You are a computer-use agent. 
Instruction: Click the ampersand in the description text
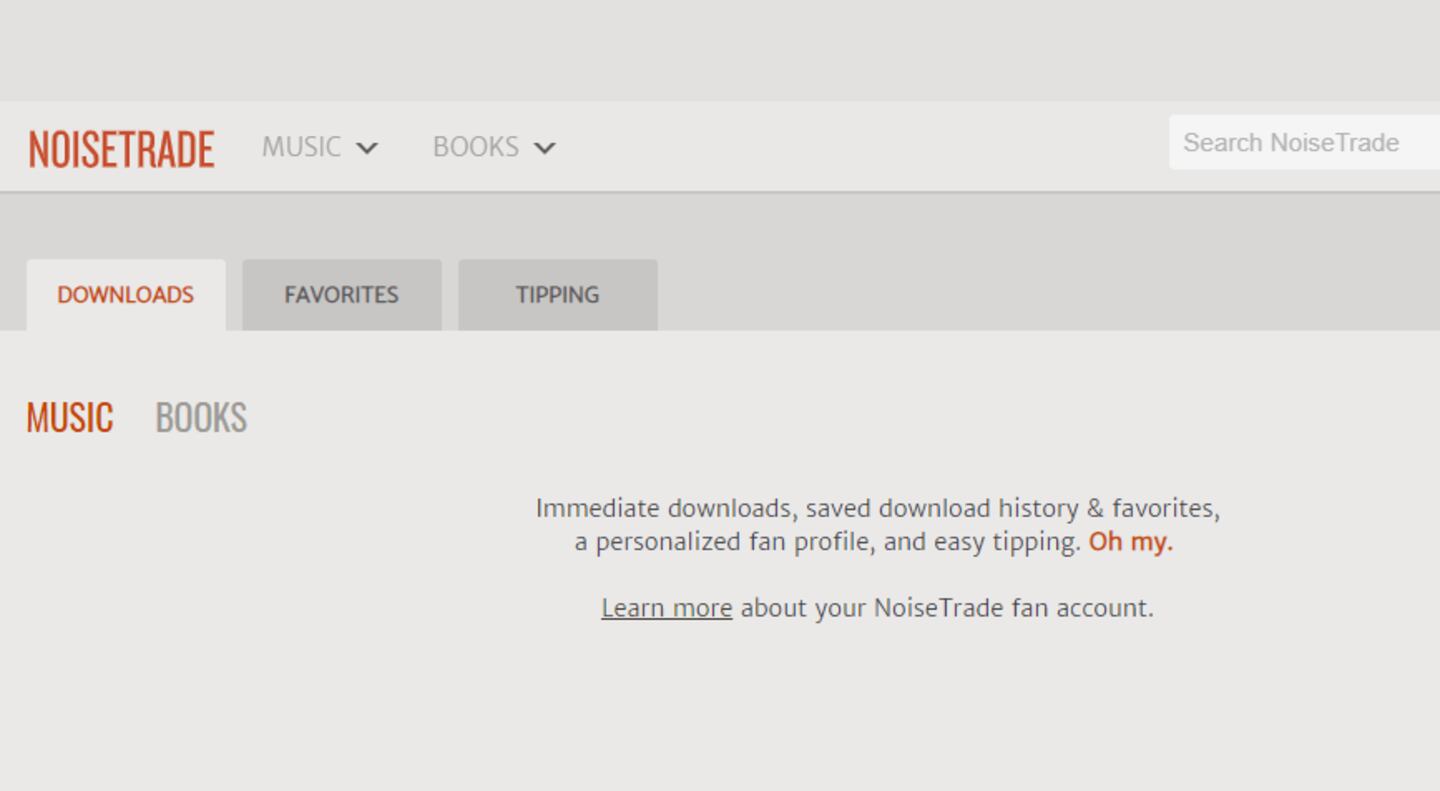pyautogui.click(x=1095, y=509)
